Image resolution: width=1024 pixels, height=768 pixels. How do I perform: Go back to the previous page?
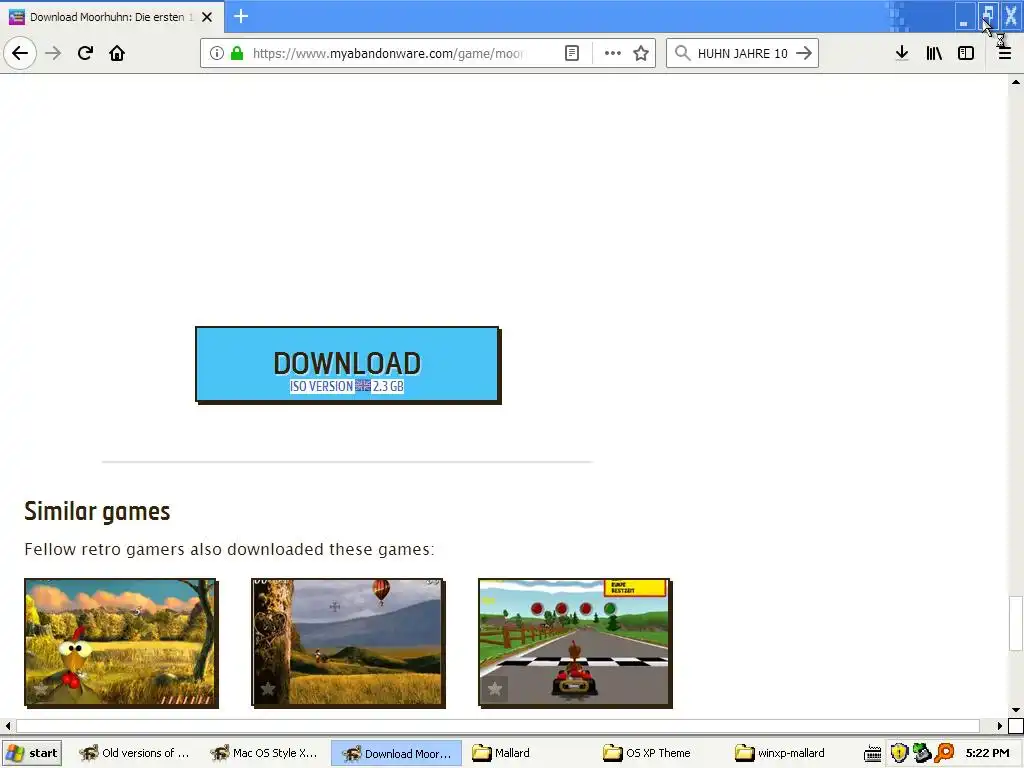click(20, 53)
